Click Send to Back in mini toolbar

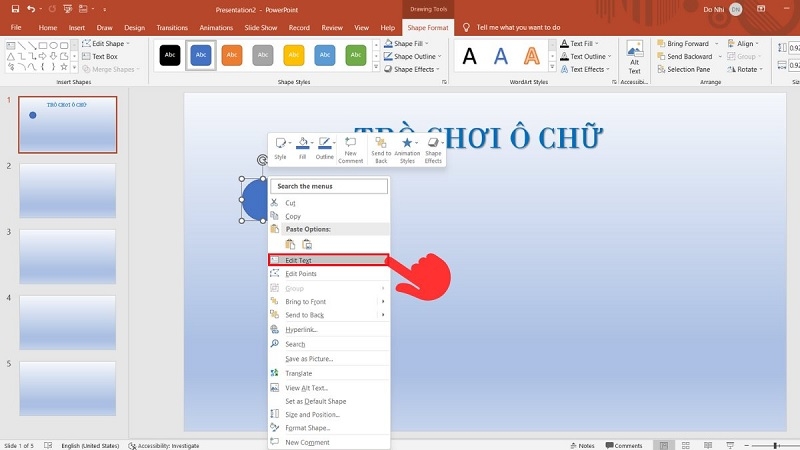(381, 149)
